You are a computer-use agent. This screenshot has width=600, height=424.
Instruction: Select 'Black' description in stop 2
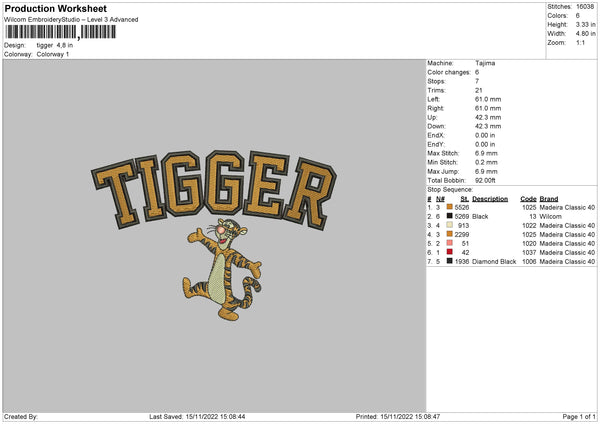click(x=480, y=217)
